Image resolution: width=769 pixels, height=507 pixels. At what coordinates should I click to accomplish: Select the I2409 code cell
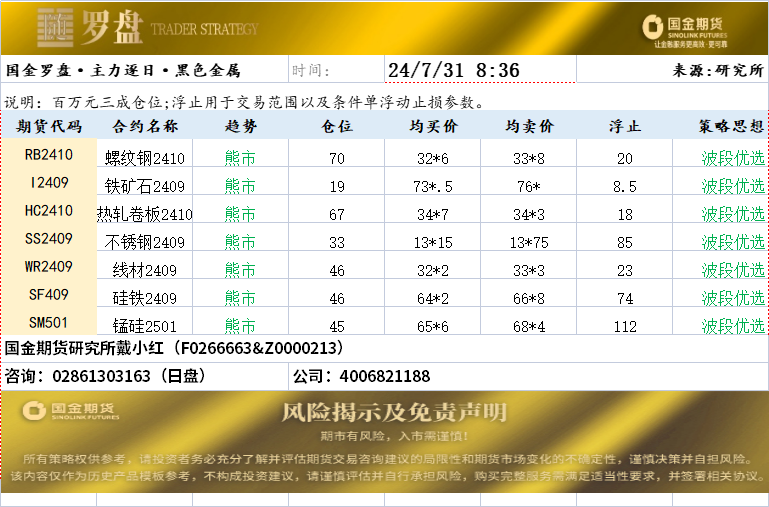(x=49, y=183)
